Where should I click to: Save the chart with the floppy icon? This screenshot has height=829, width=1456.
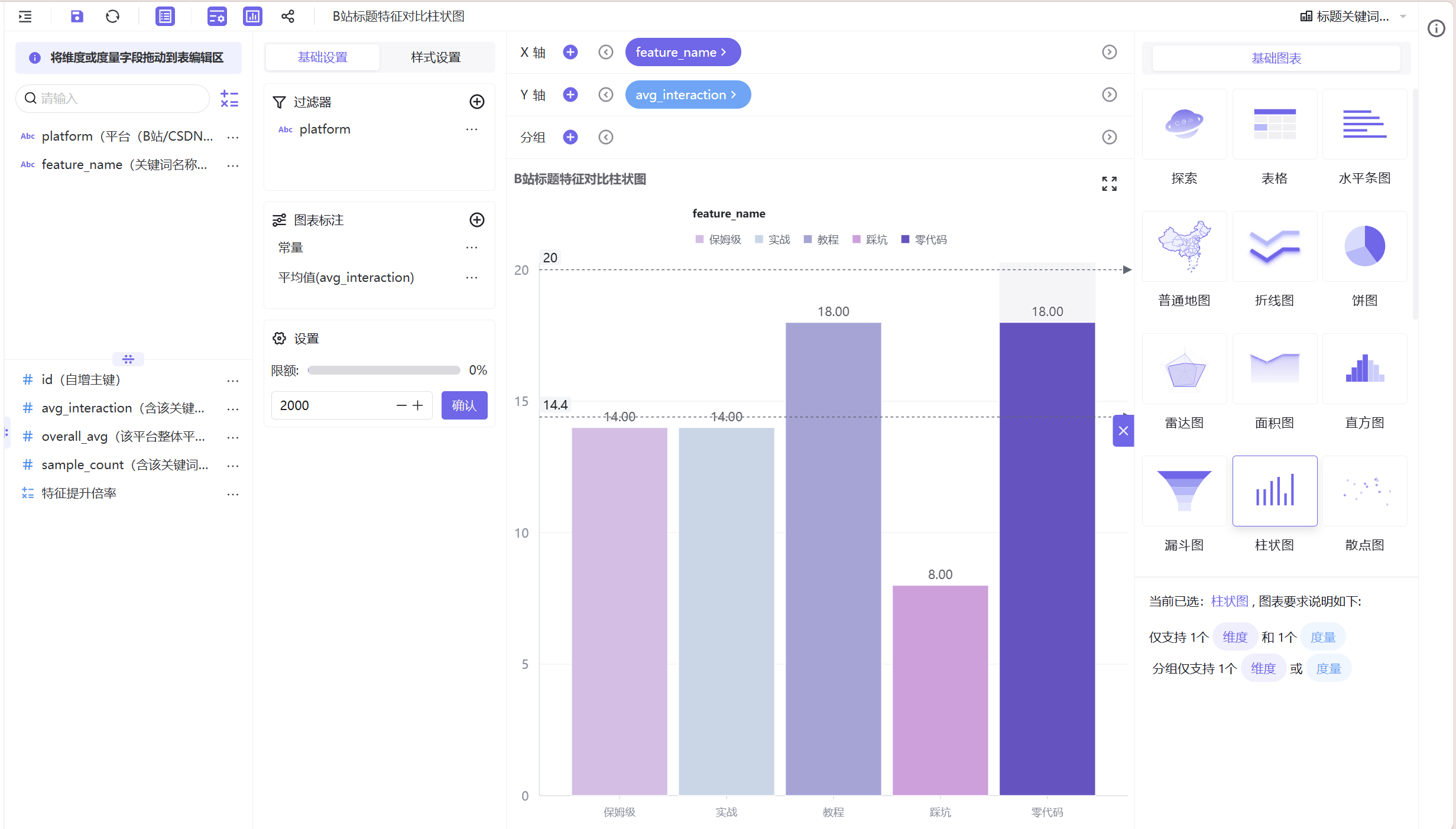77,17
